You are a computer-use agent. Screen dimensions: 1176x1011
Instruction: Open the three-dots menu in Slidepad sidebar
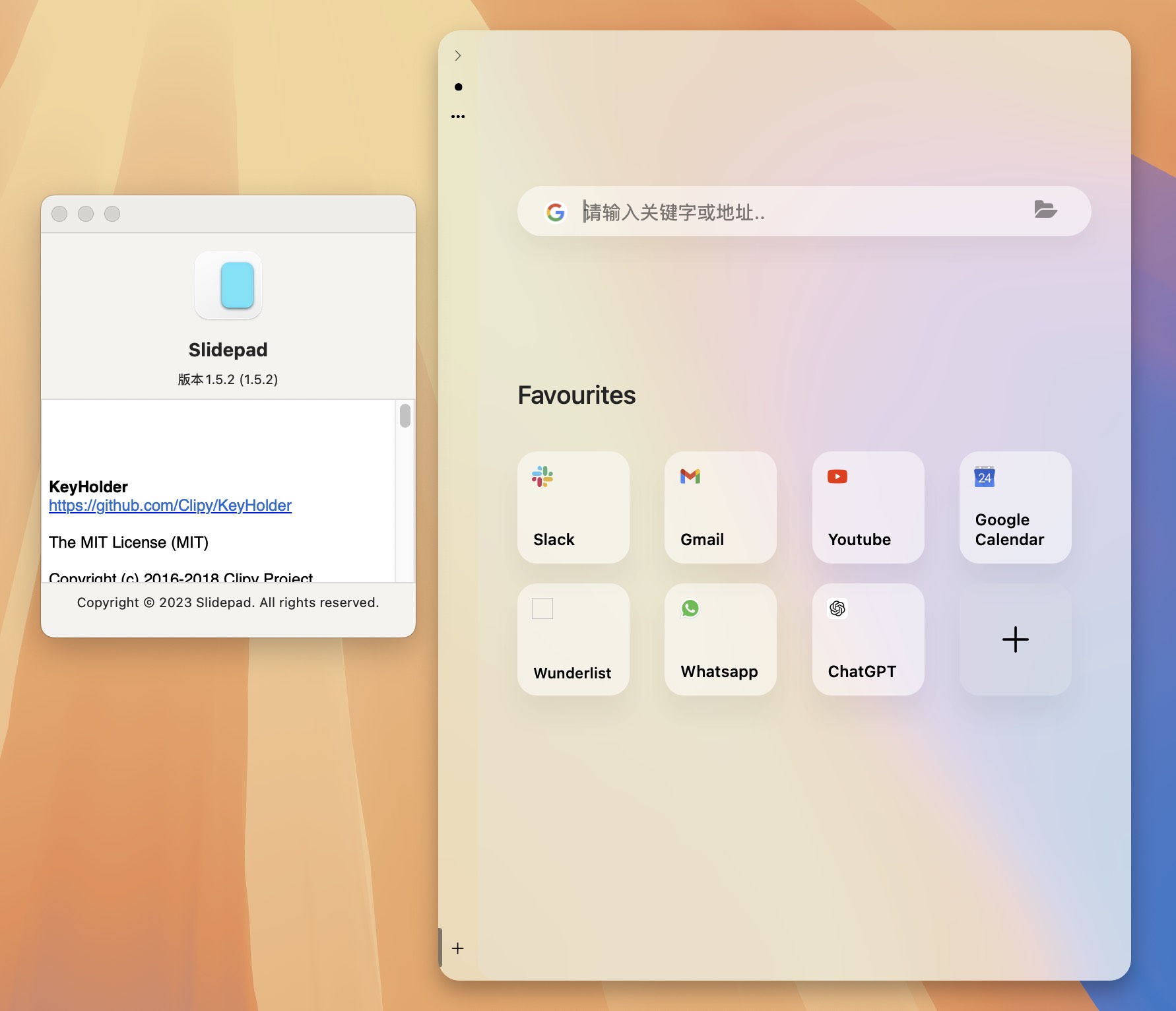coord(458,117)
